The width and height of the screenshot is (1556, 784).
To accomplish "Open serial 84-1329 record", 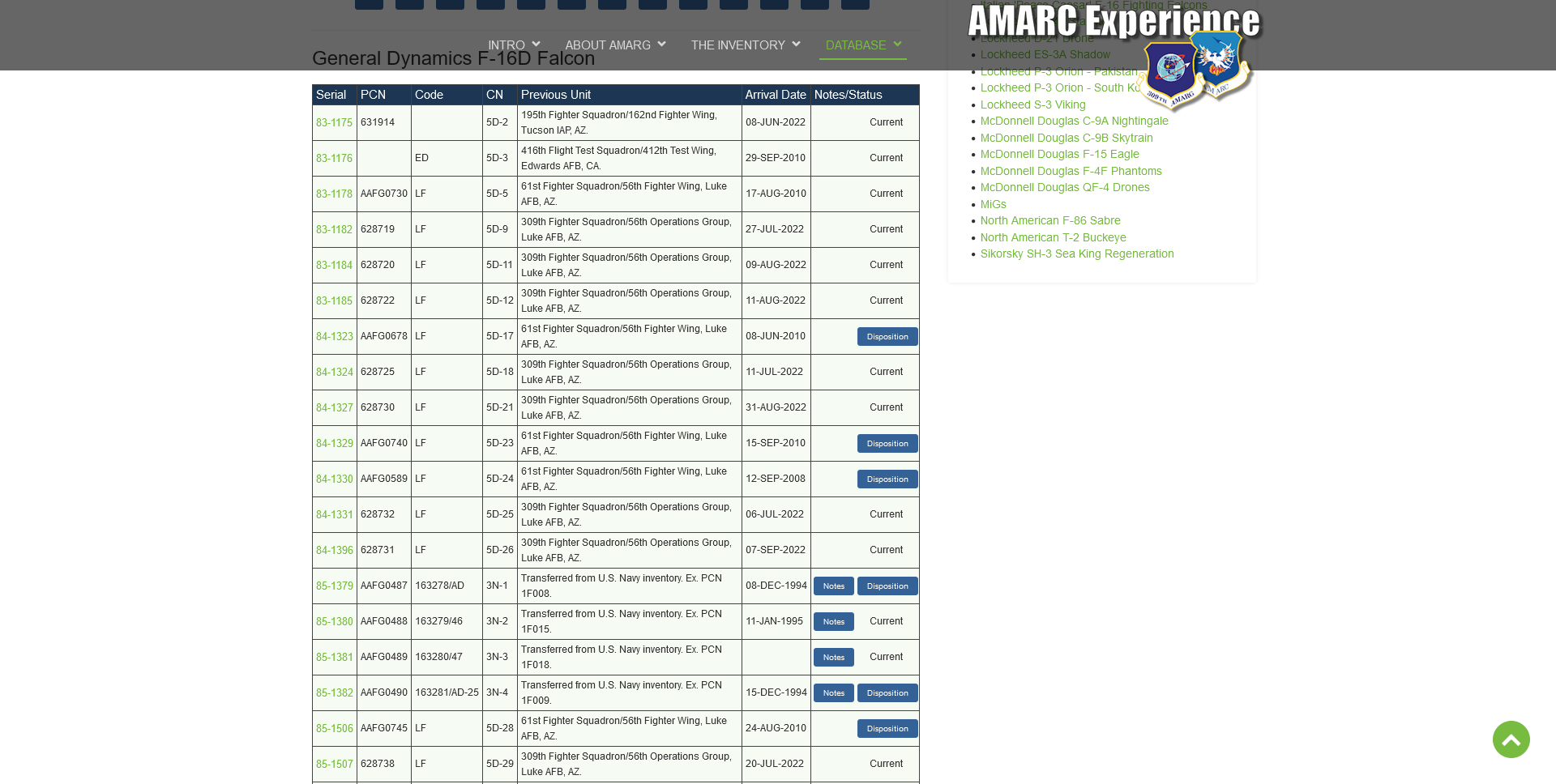I will click(x=334, y=443).
